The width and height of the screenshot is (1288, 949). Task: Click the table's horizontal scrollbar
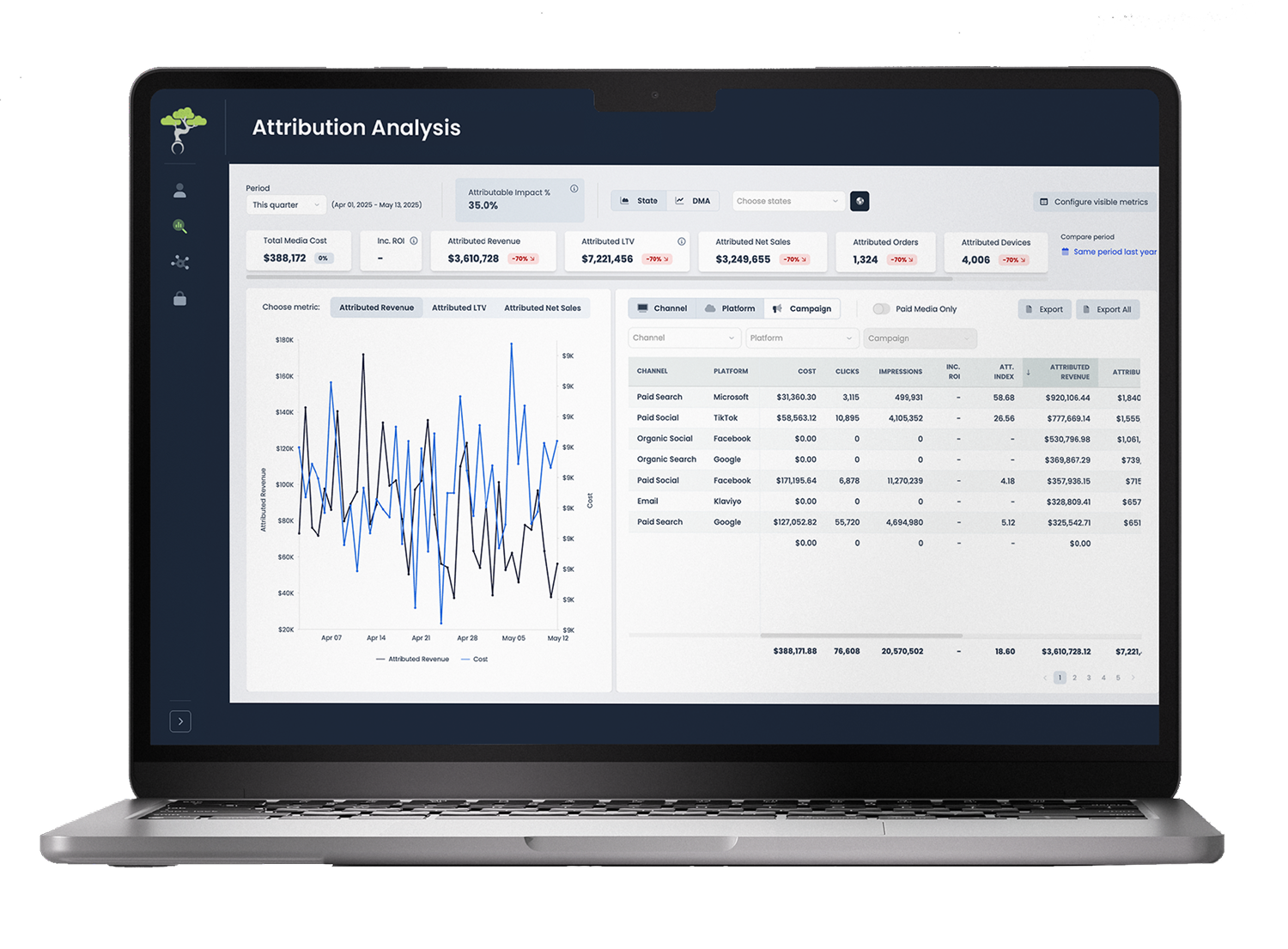(x=861, y=636)
